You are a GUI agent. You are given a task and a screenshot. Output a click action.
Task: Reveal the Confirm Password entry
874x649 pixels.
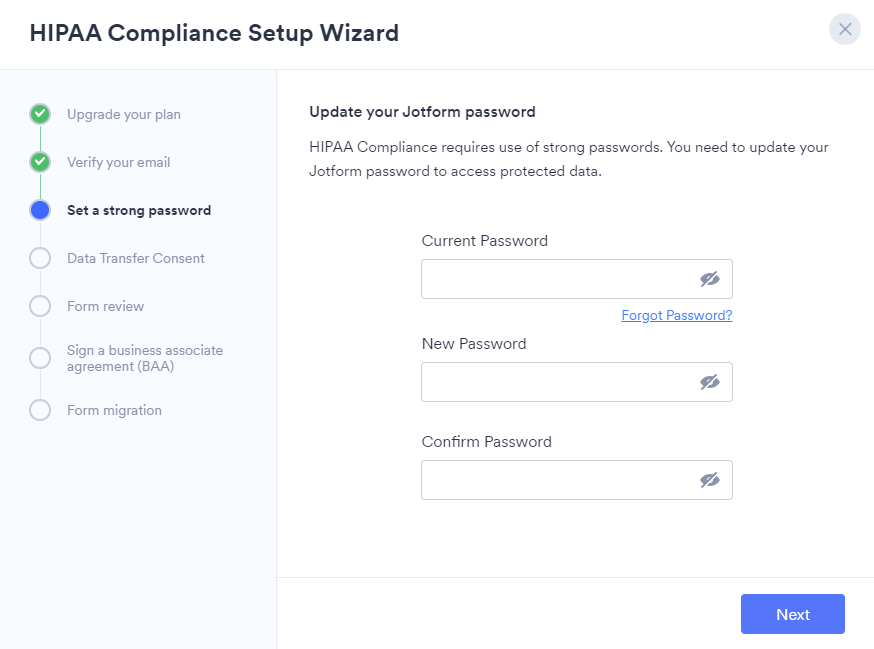coord(710,480)
